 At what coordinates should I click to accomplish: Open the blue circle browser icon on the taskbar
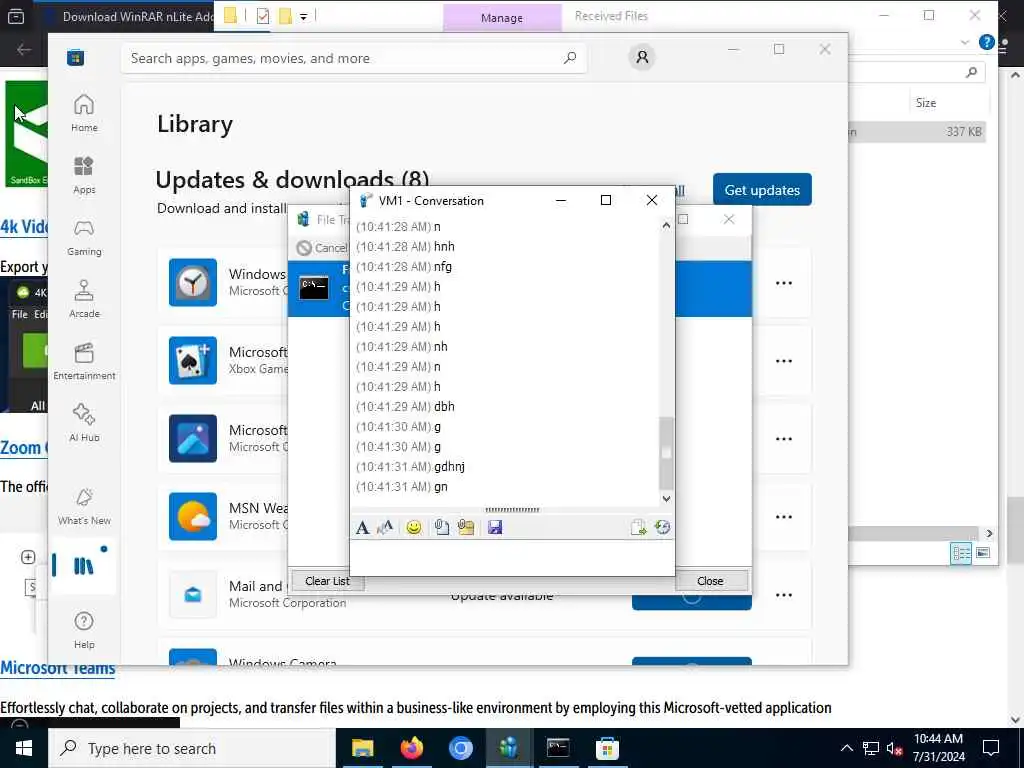pyautogui.click(x=460, y=748)
